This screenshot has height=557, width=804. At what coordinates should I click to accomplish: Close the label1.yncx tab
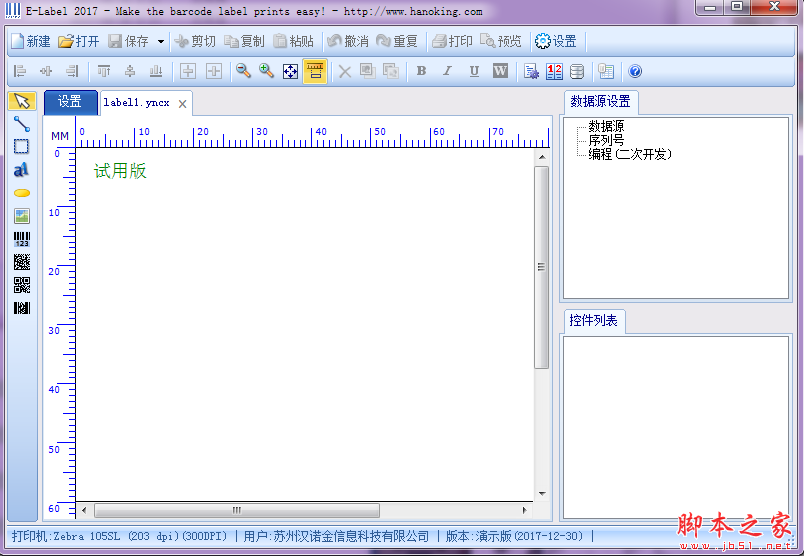click(x=182, y=104)
